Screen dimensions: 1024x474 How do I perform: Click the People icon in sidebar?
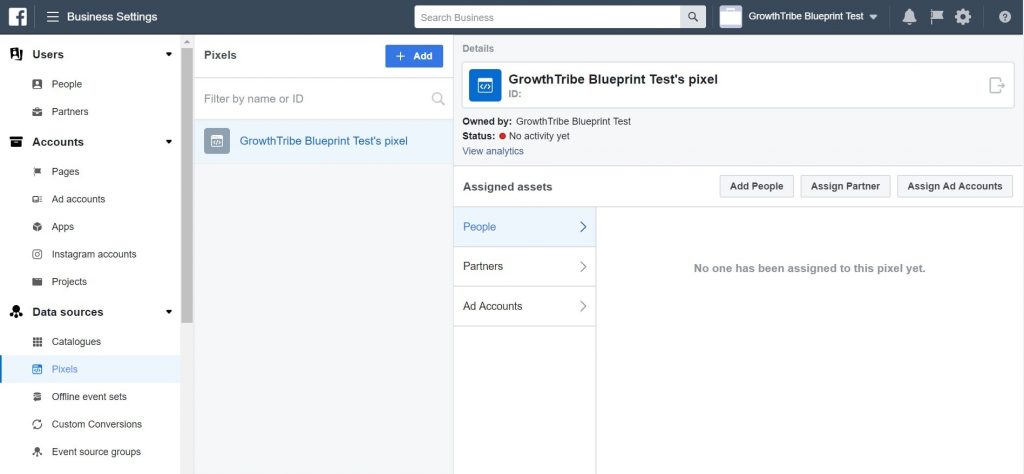(x=37, y=84)
